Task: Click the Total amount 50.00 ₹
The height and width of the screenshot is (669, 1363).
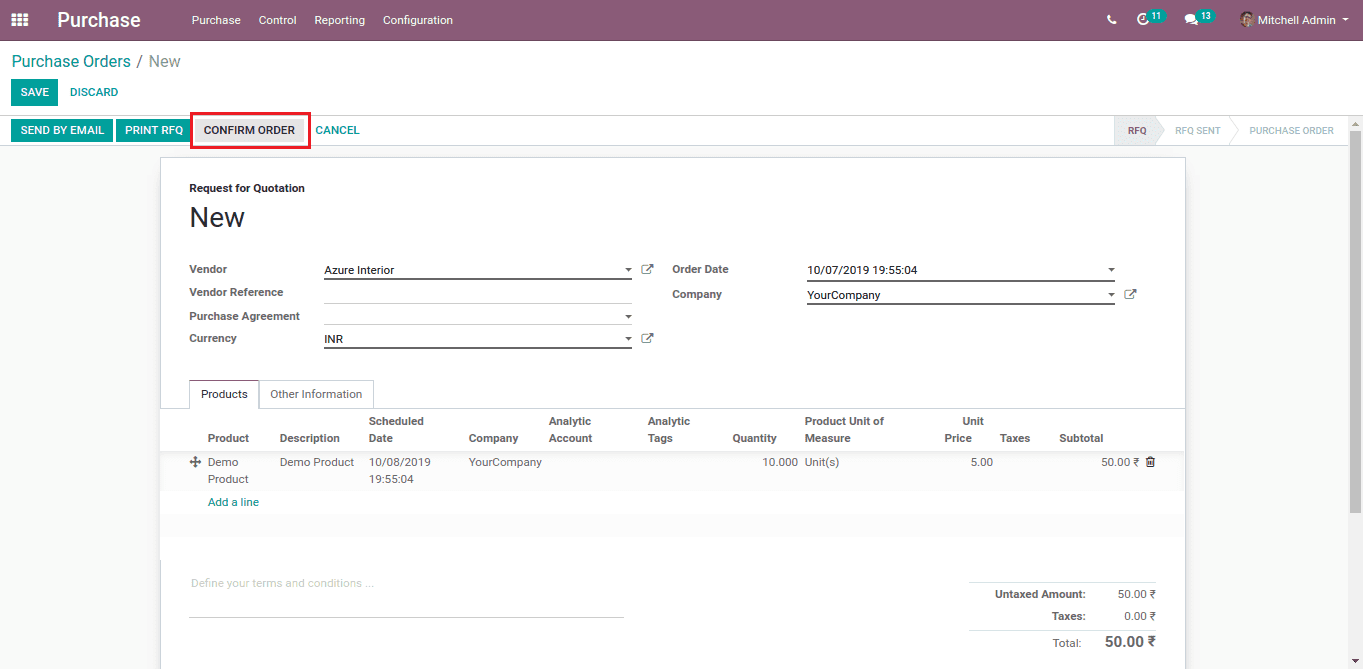Action: point(1130,642)
